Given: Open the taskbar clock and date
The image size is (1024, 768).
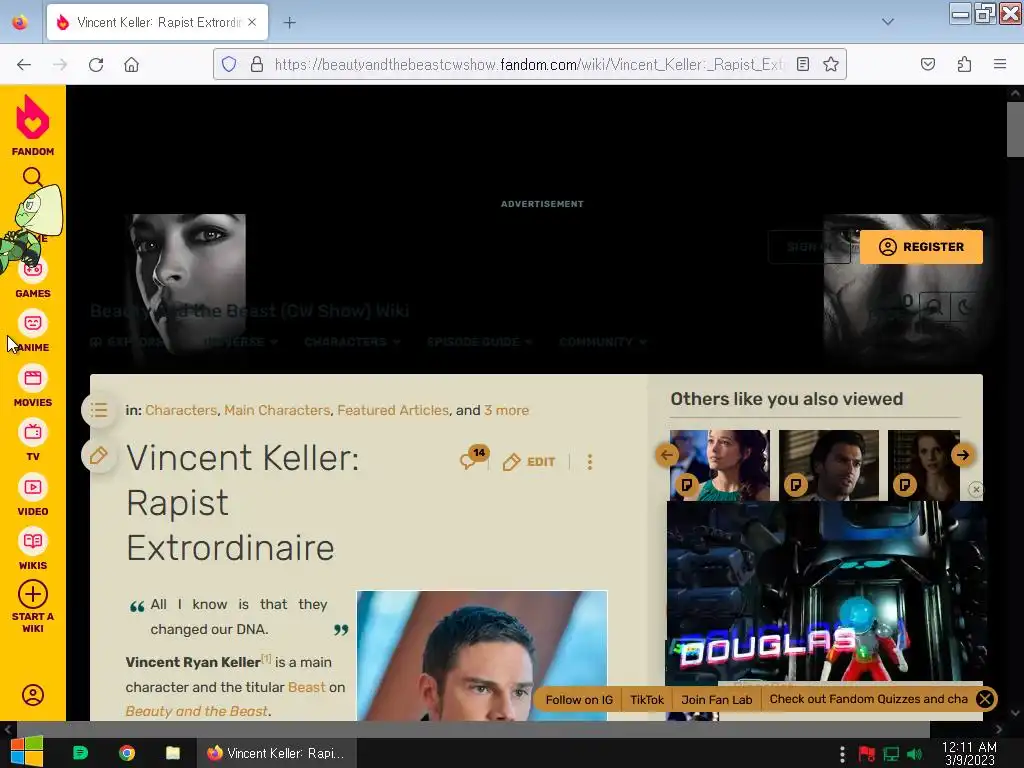Looking at the screenshot, I should 970,753.
